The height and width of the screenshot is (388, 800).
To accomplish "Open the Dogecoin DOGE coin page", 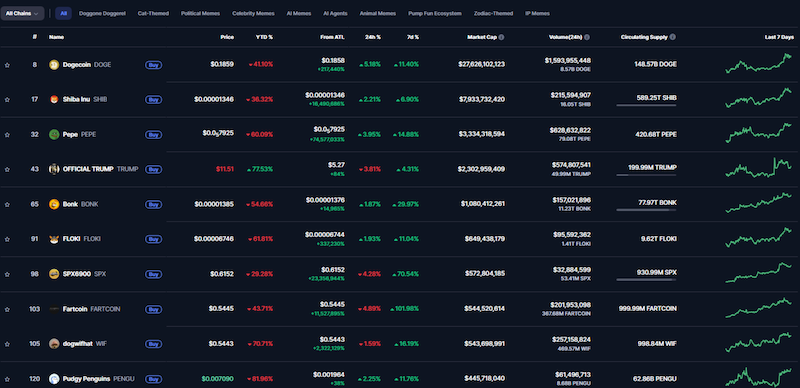I will [x=87, y=65].
